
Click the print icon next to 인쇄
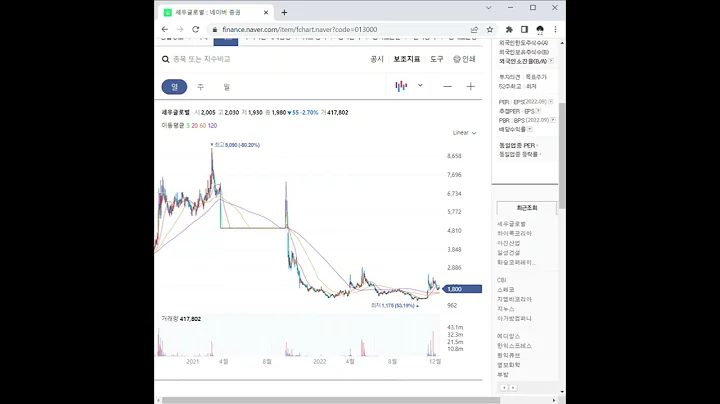[x=456, y=59]
